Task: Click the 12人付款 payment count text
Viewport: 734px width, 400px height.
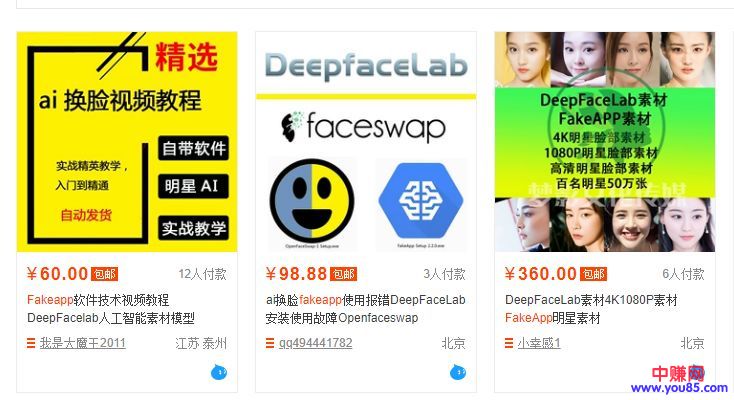Action: pyautogui.click(x=202, y=274)
